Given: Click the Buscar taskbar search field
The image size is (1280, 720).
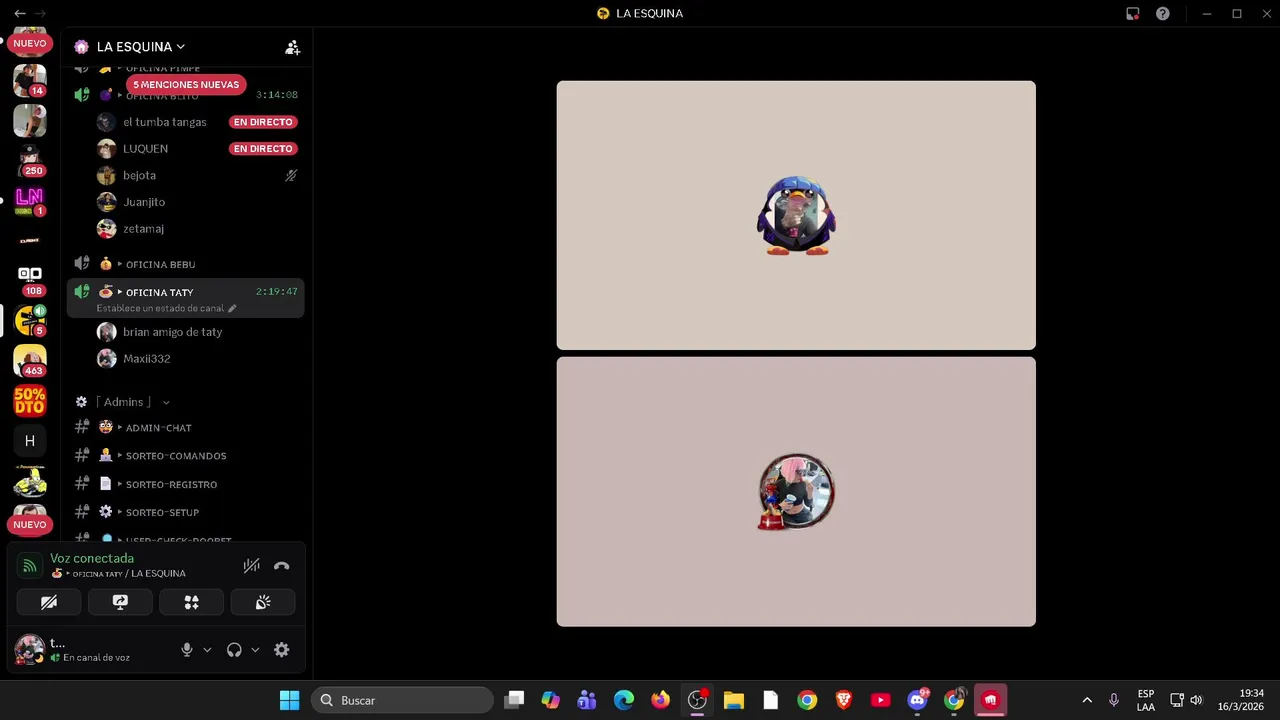Looking at the screenshot, I should tap(402, 700).
